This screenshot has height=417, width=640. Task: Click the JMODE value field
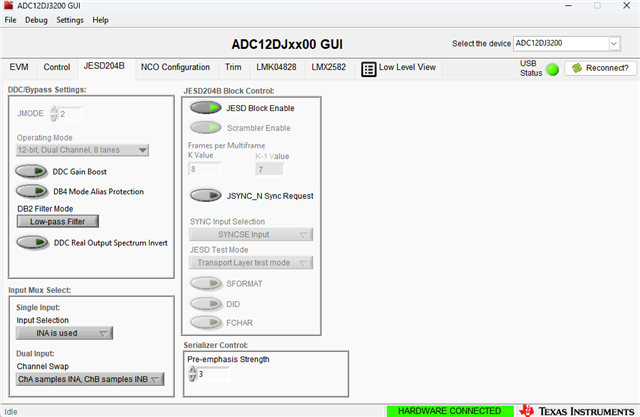point(70,114)
